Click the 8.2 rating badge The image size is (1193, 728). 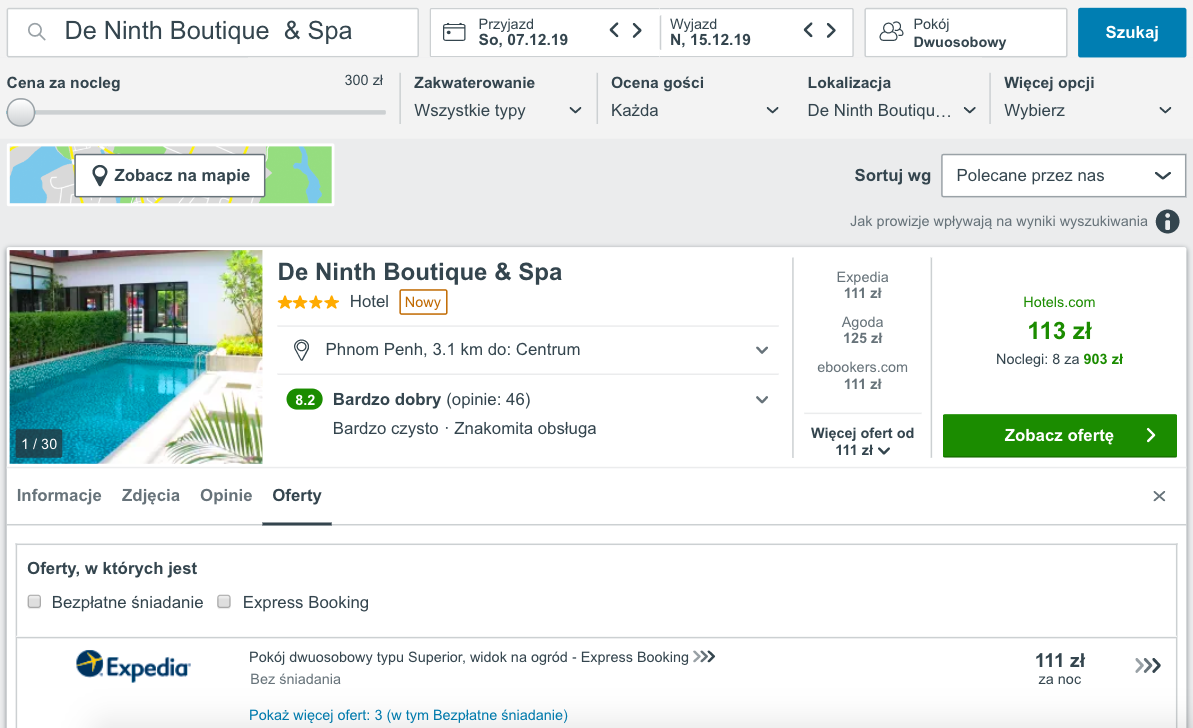(x=304, y=399)
